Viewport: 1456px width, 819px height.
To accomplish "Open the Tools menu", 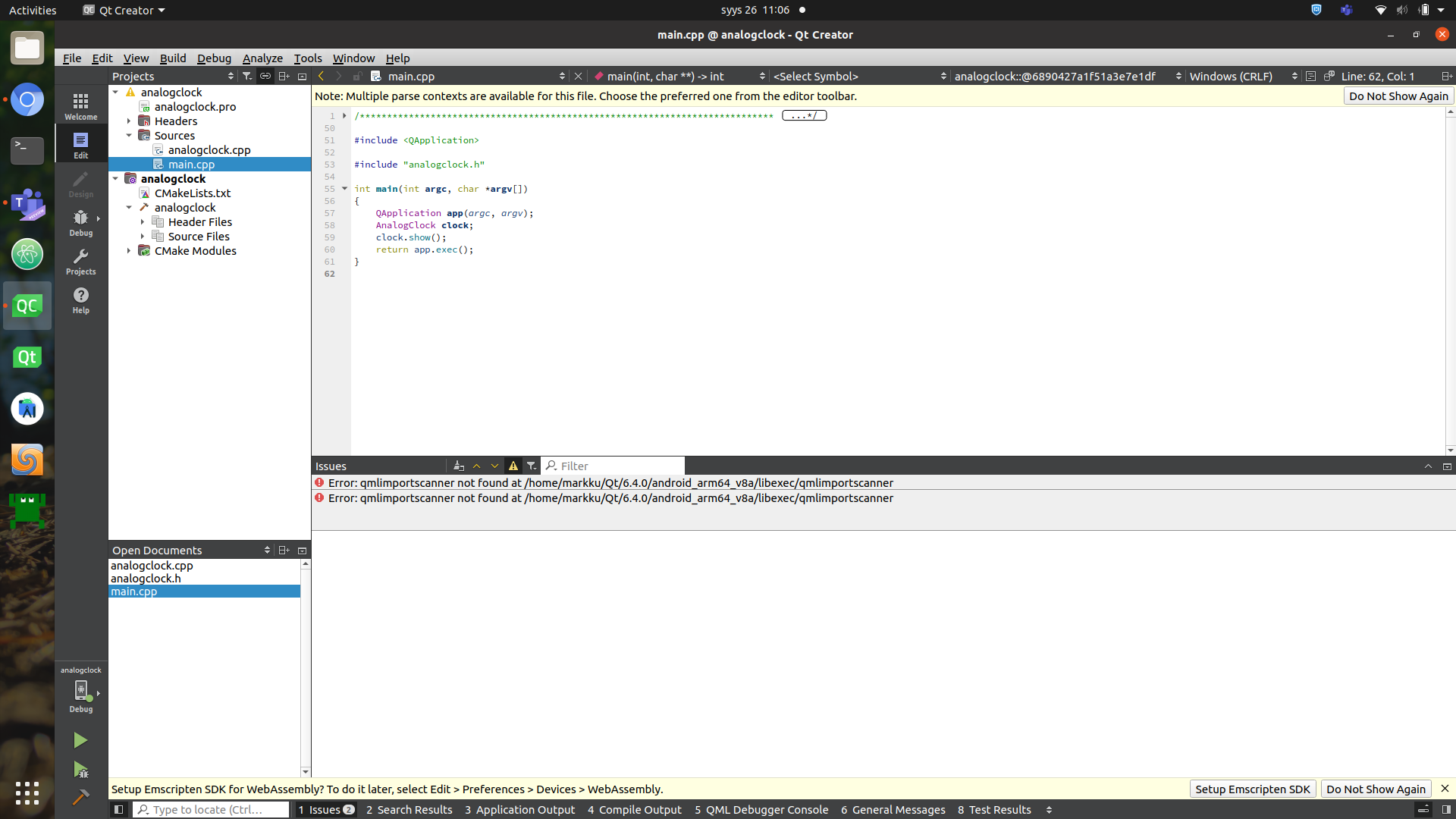I will (x=308, y=58).
